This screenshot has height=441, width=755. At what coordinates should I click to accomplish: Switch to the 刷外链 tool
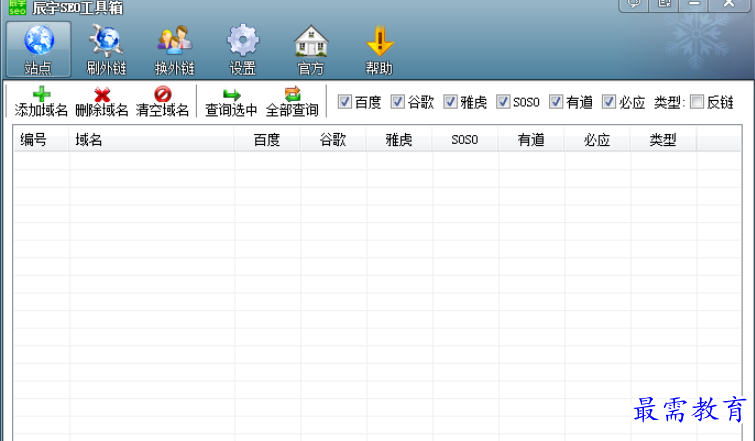[106, 50]
